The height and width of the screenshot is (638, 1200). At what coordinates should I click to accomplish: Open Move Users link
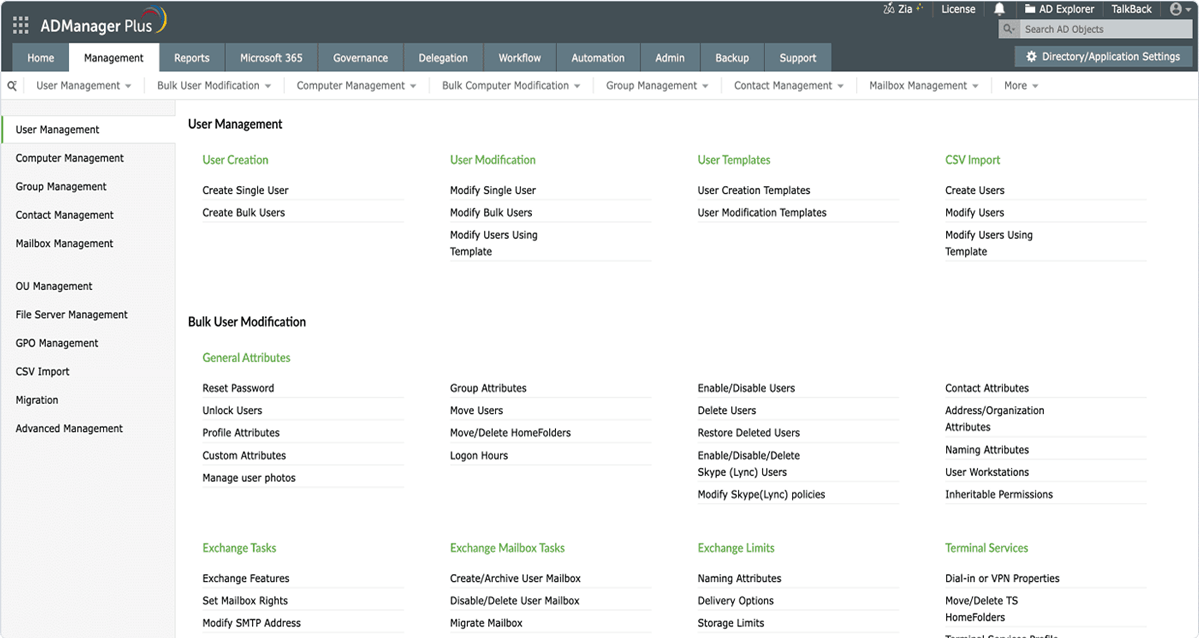tap(477, 411)
